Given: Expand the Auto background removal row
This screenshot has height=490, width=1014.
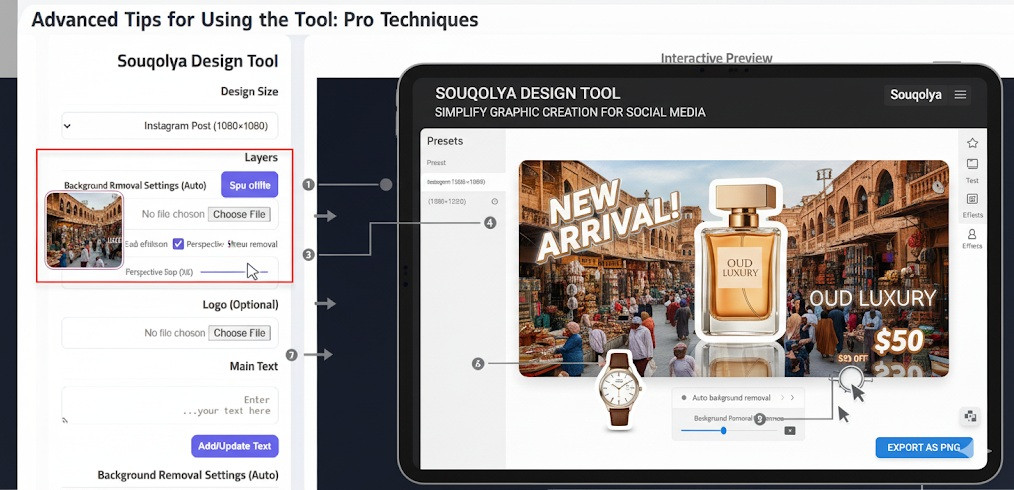Looking at the screenshot, I should [738, 398].
